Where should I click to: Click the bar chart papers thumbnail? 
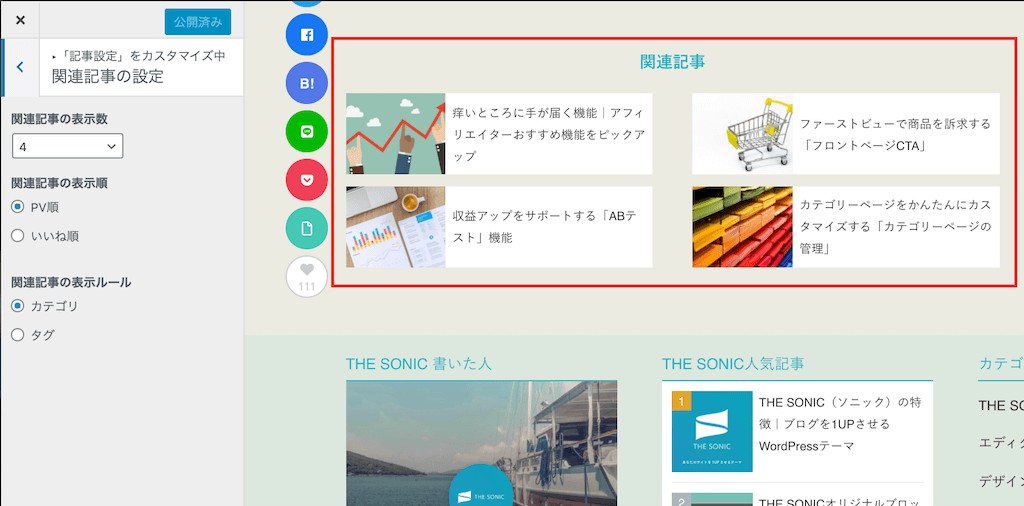pyautogui.click(x=396, y=227)
